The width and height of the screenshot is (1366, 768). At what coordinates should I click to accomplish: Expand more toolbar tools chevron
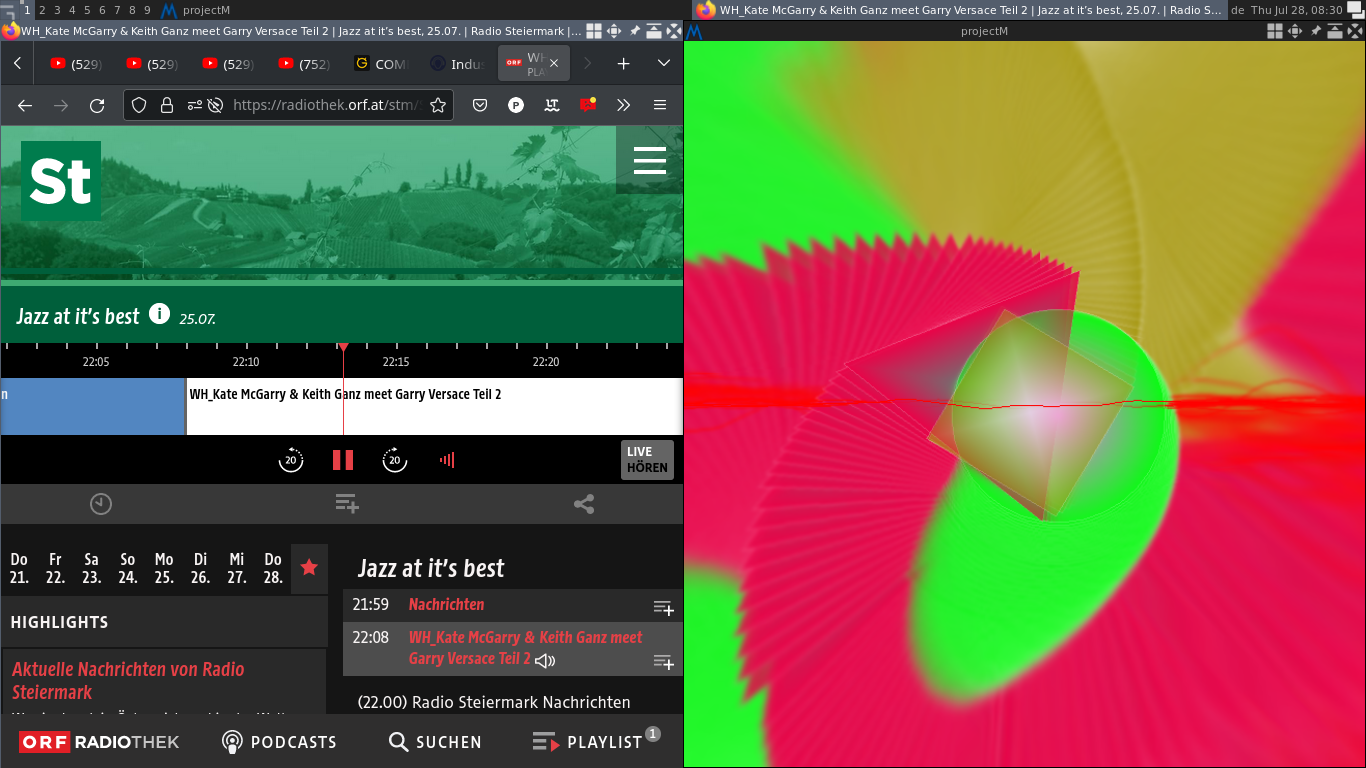(x=624, y=105)
